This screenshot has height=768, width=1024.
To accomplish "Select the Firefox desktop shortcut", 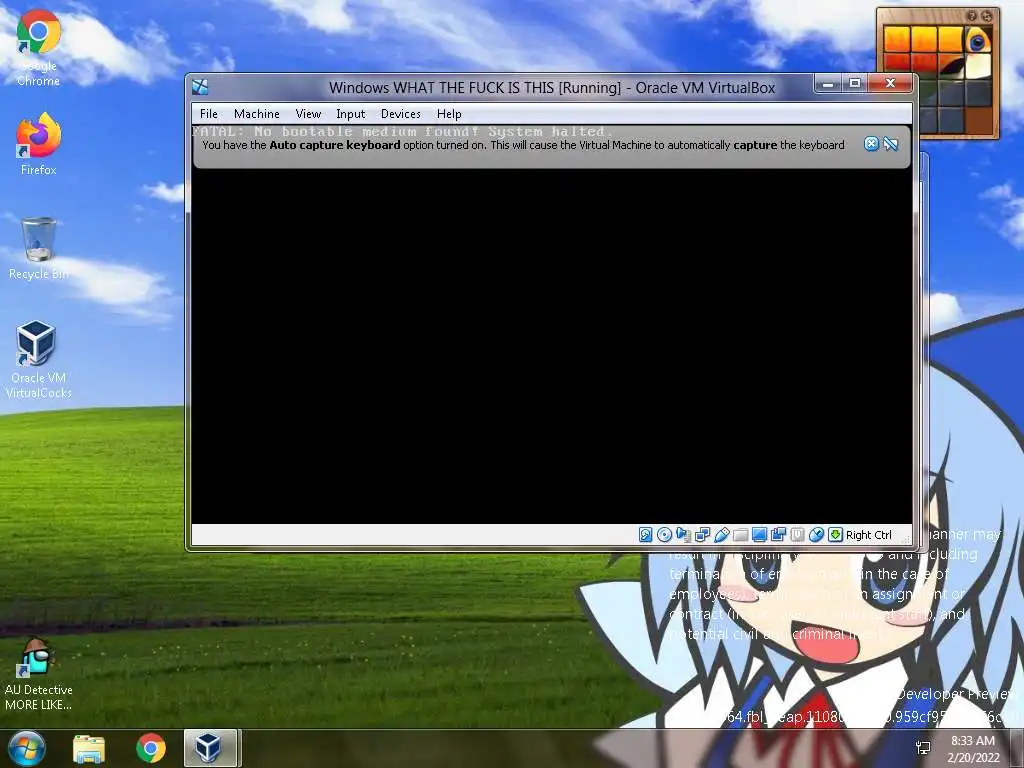I will tap(39, 144).
